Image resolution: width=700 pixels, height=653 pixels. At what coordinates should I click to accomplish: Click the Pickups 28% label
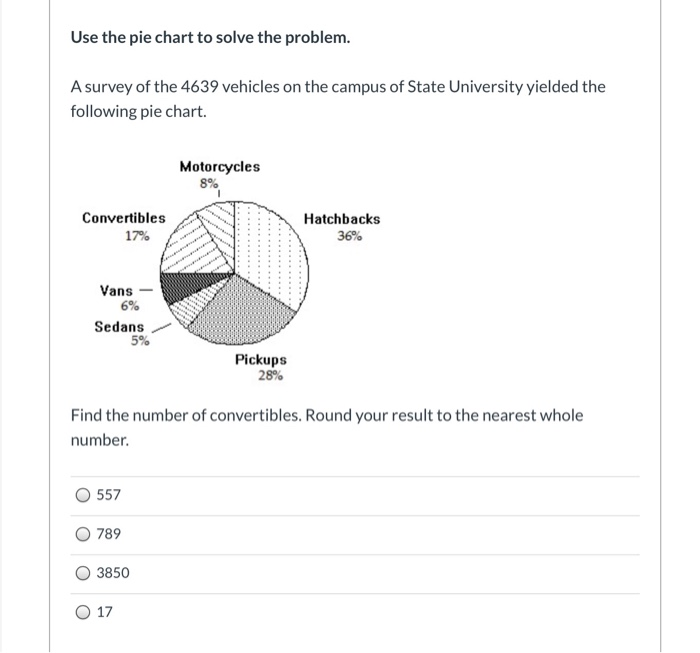point(261,368)
